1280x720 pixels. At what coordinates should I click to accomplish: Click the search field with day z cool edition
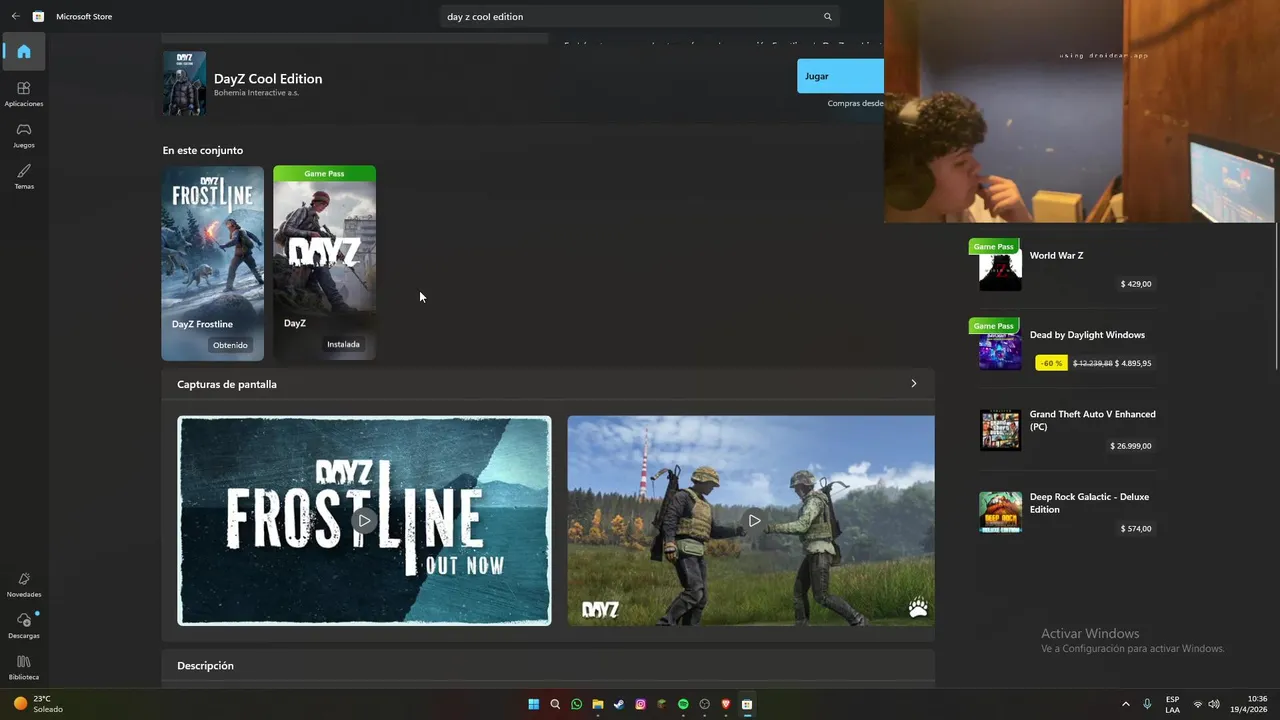pos(640,17)
